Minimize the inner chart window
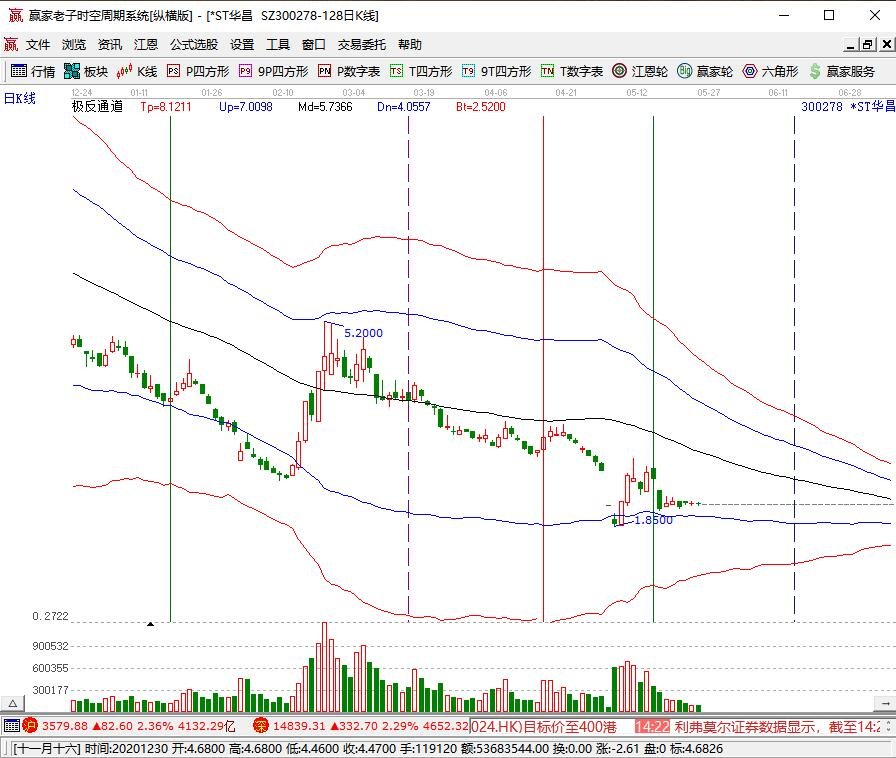Viewport: 896px width, 758px height. pos(850,45)
